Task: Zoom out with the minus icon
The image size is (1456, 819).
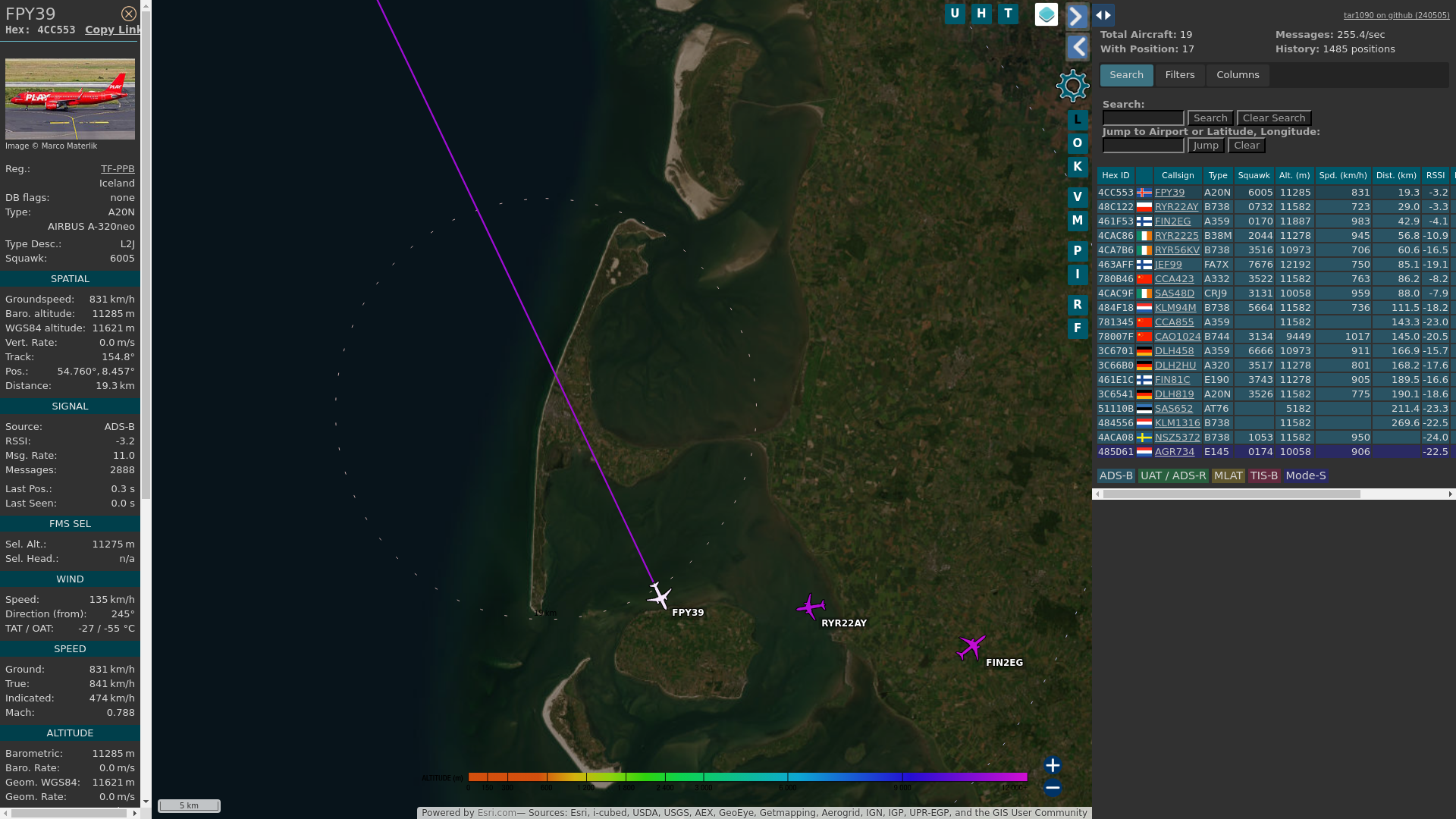Action: pos(1053,788)
